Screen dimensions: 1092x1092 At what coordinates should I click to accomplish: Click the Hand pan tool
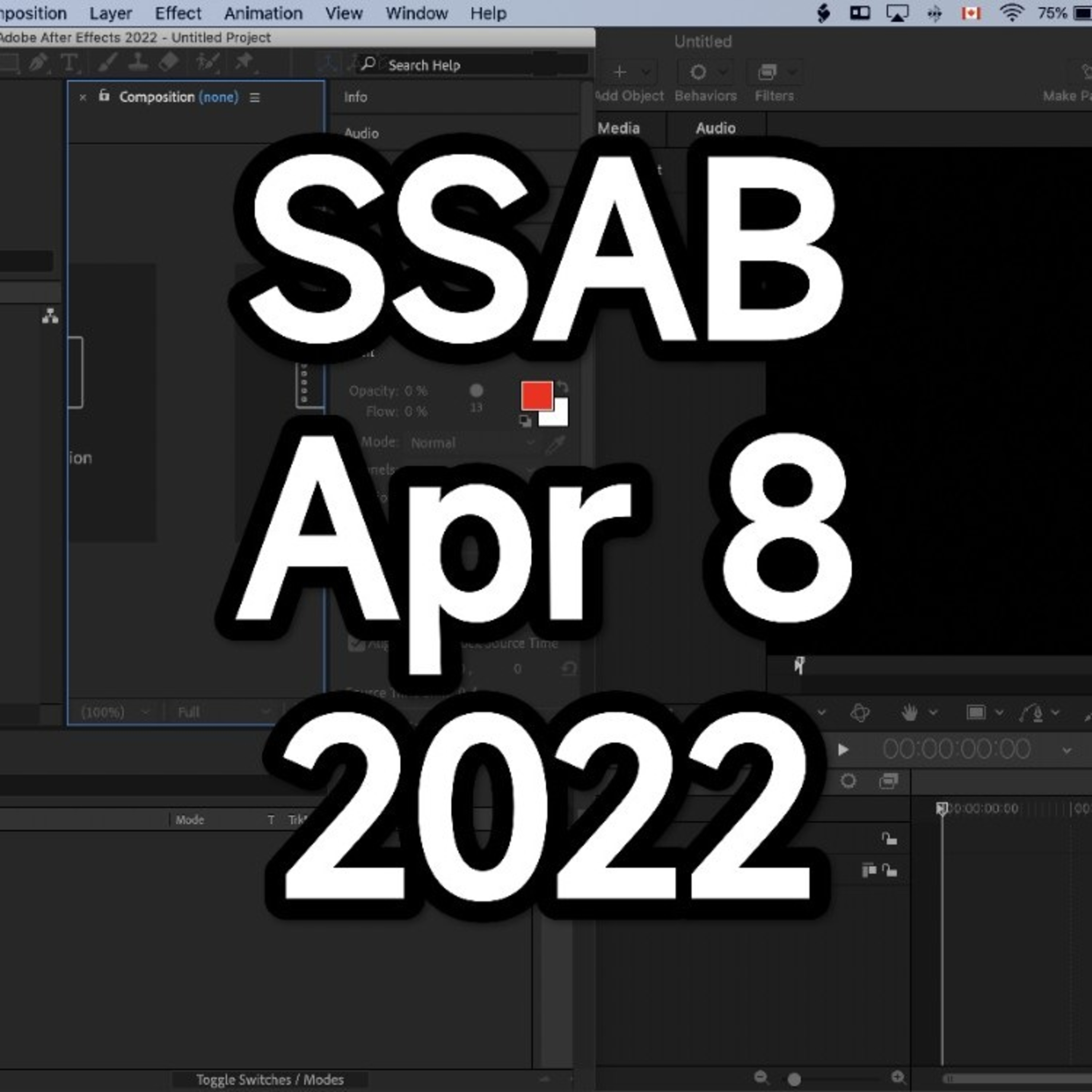coord(909,713)
